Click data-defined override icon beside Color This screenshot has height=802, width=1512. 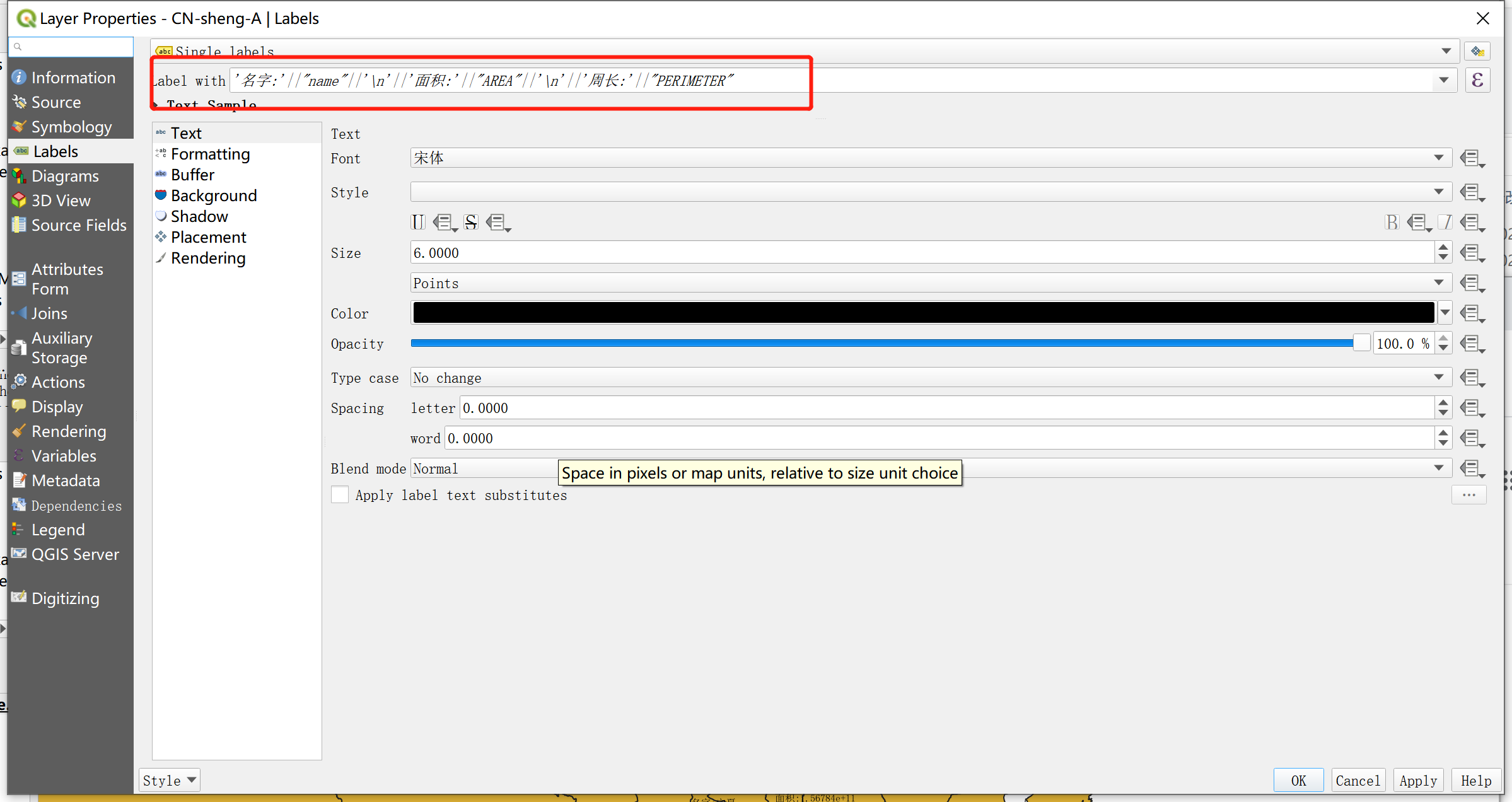[x=1472, y=313]
